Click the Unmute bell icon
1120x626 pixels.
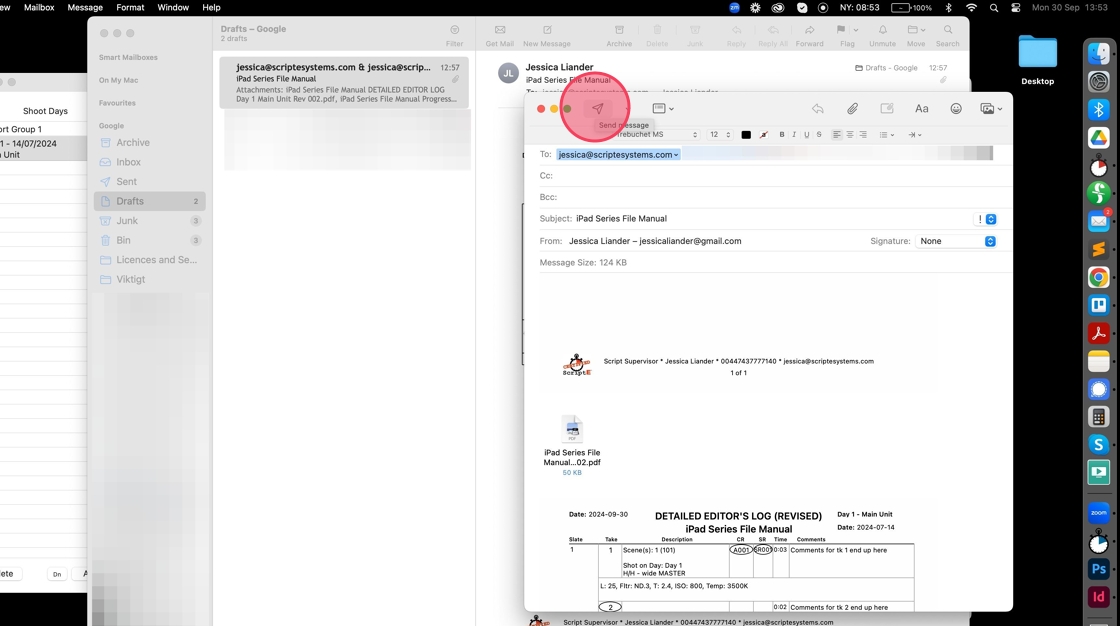click(x=882, y=30)
